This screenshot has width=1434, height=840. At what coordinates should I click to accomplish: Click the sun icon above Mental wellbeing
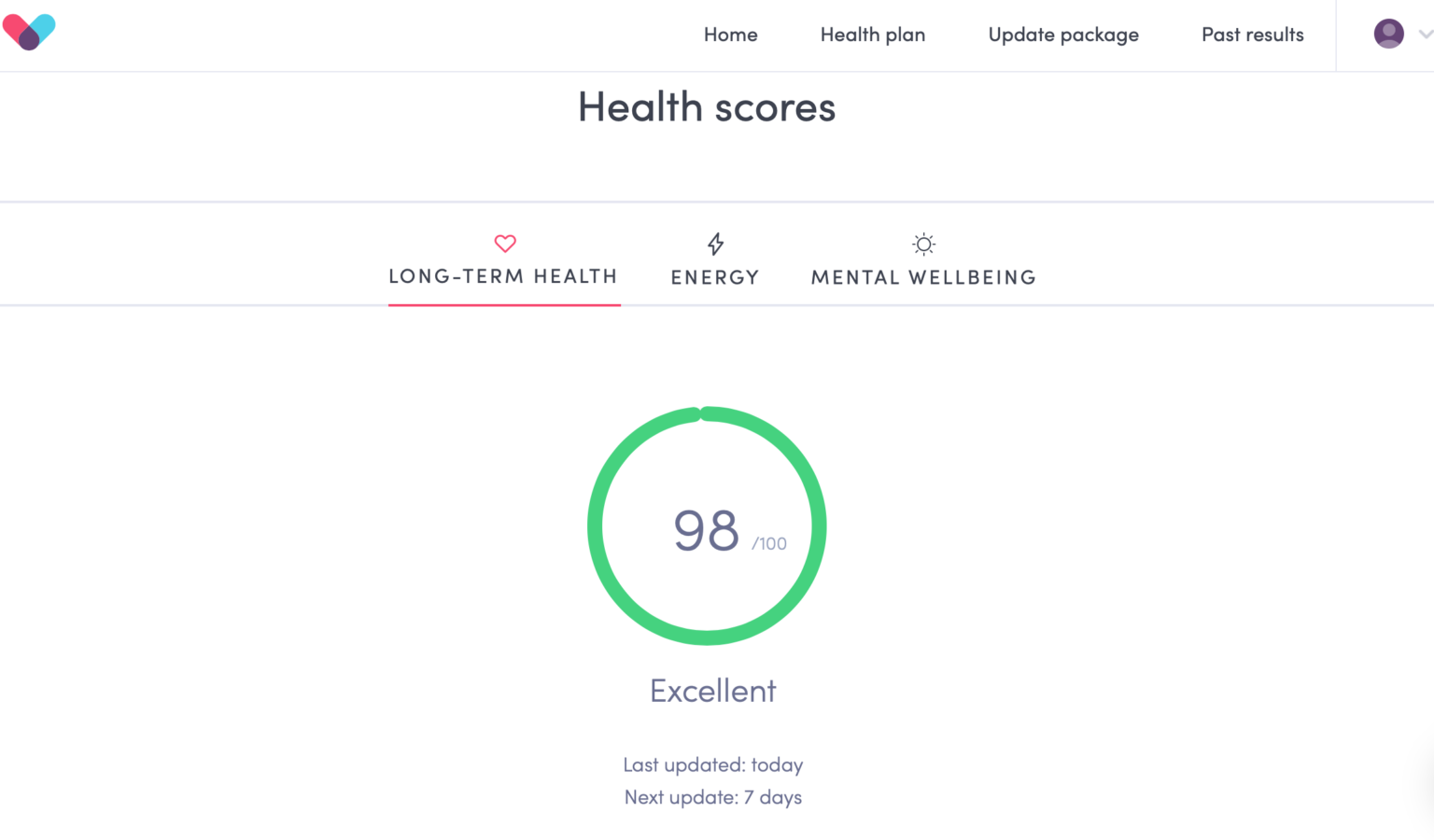pos(922,244)
